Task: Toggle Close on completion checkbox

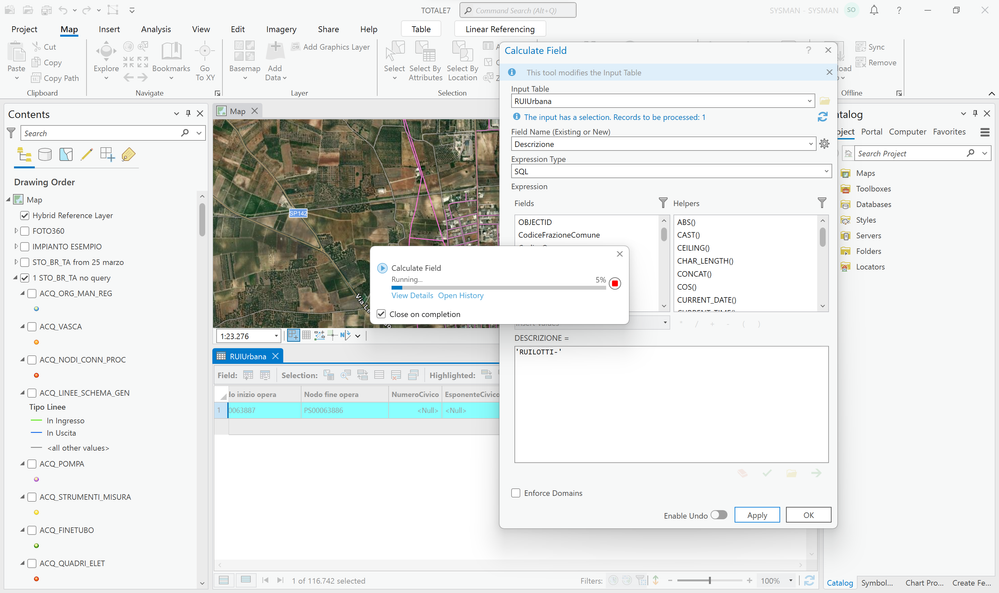Action: pos(381,314)
